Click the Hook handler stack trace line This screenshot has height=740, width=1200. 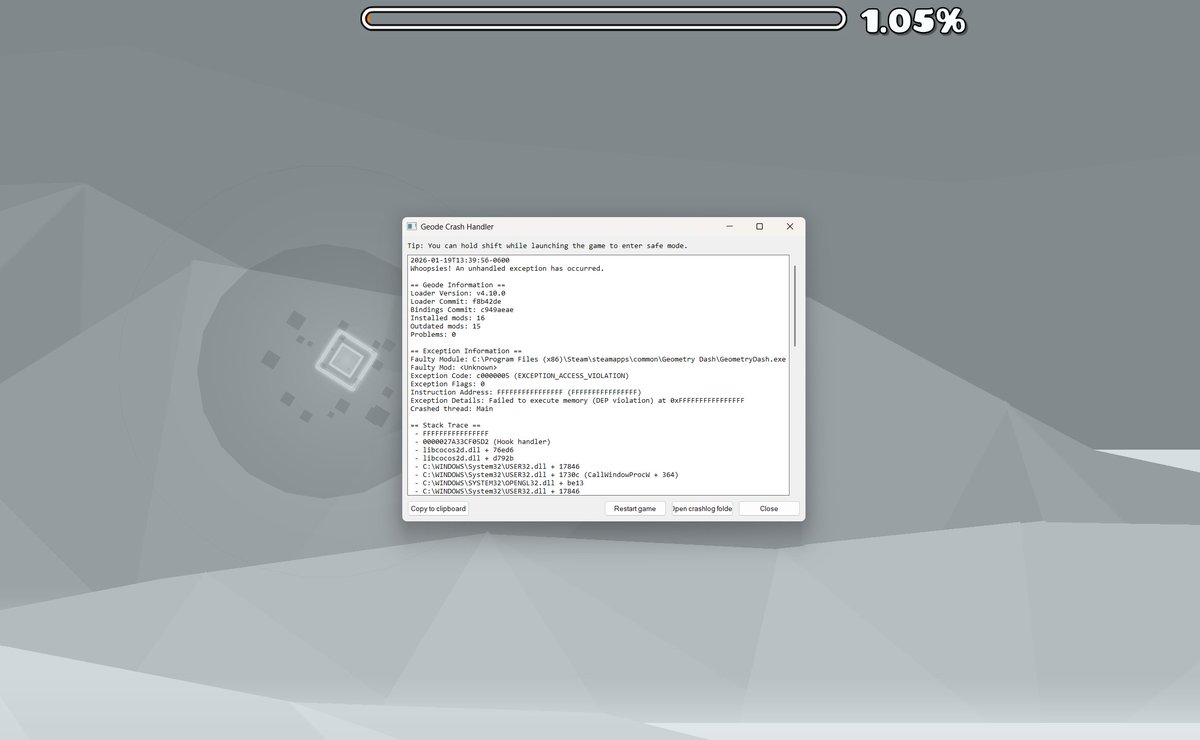tap(483, 442)
